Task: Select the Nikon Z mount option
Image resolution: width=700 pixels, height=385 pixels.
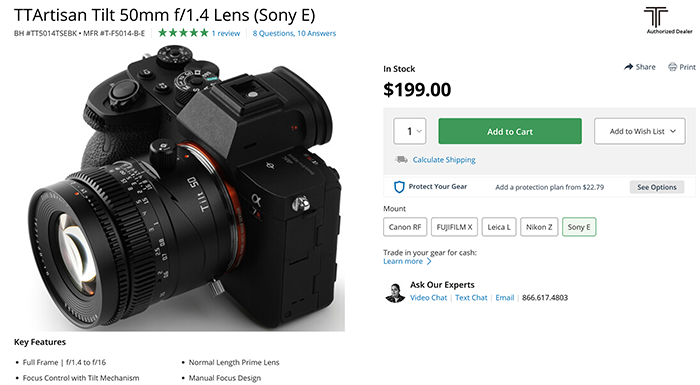Action: [x=539, y=227]
